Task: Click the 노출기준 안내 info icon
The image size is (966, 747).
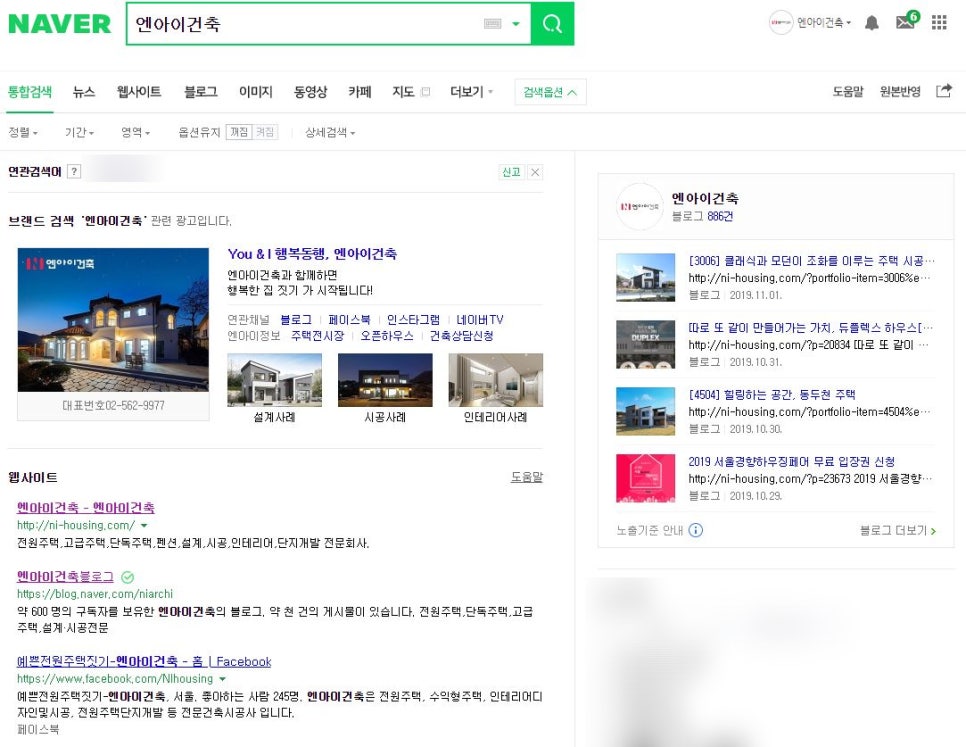Action: coord(696,530)
